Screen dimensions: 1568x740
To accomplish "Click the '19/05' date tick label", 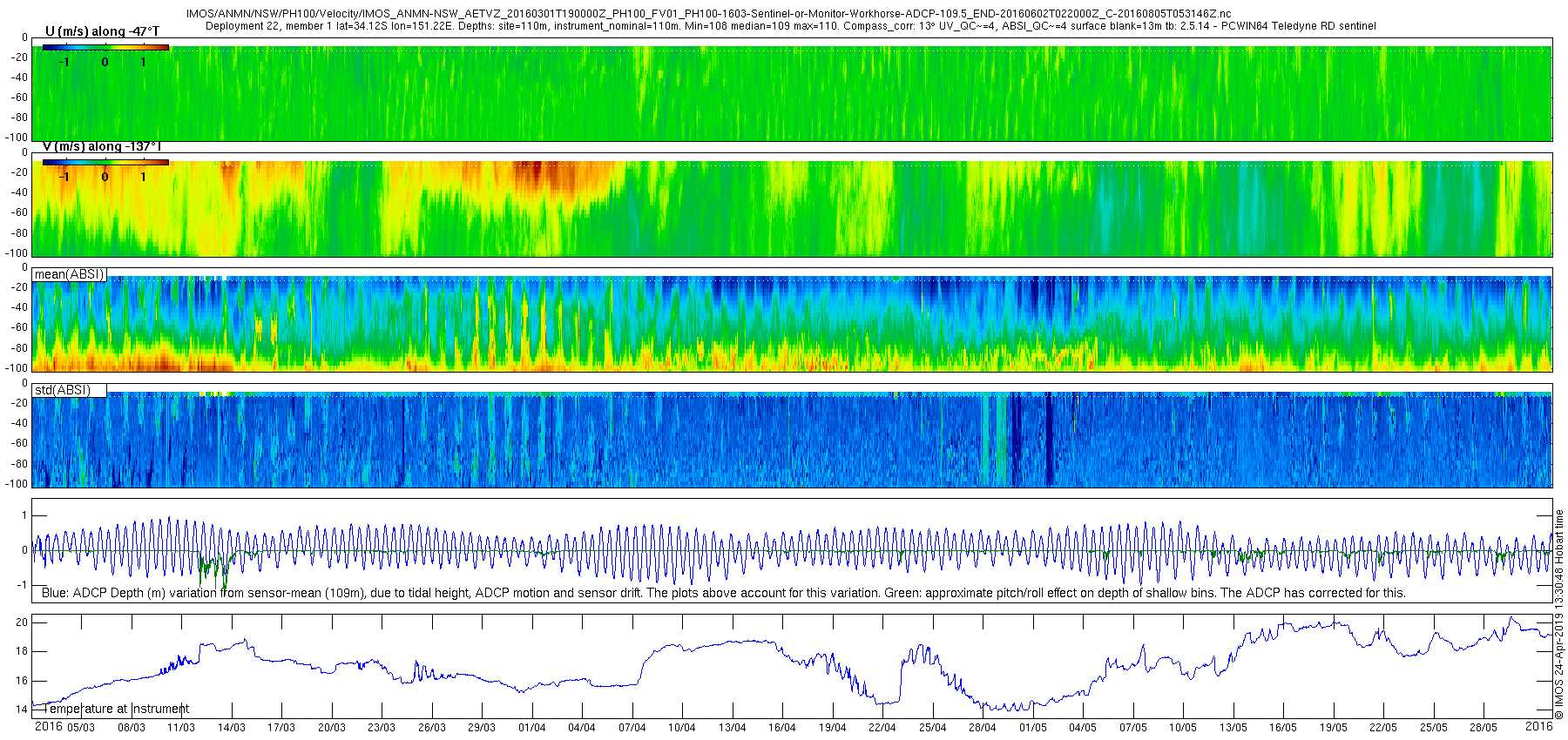I will (x=1334, y=728).
